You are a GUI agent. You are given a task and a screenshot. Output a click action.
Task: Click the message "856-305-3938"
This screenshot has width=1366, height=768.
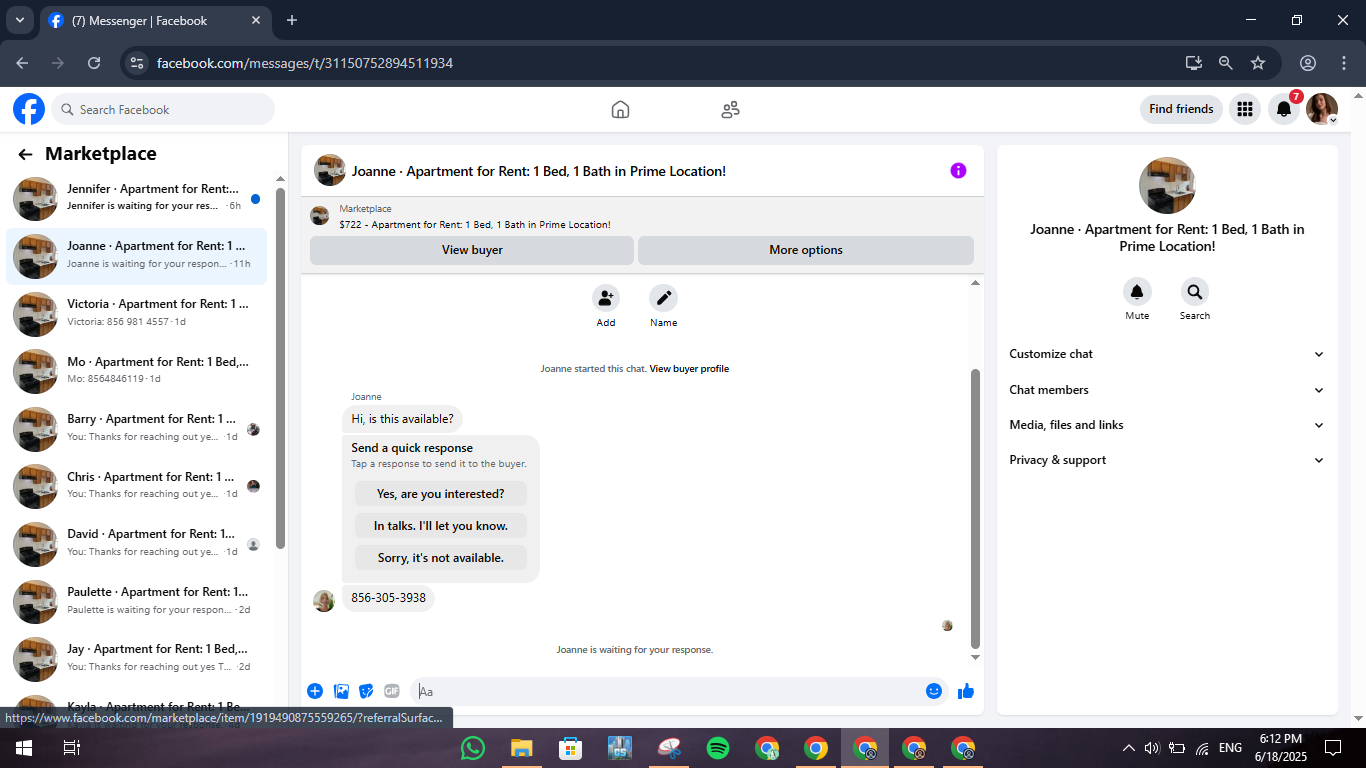(388, 598)
